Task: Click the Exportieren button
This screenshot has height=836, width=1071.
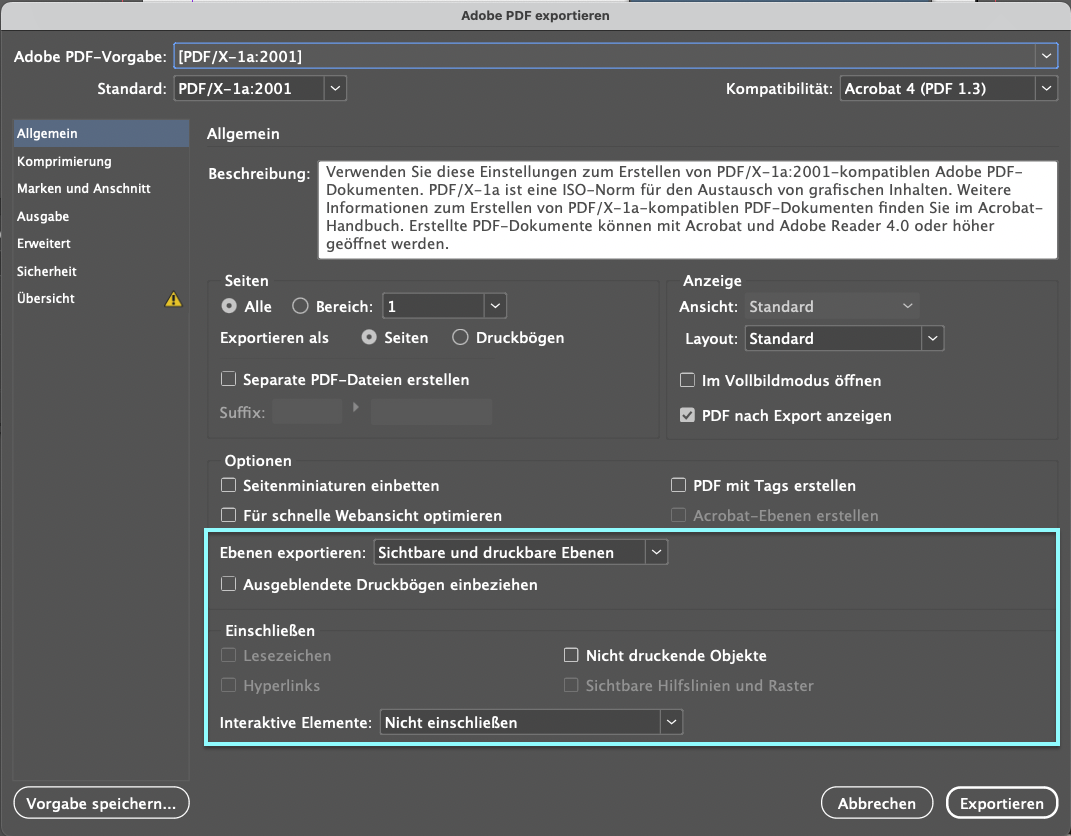Action: point(1002,803)
